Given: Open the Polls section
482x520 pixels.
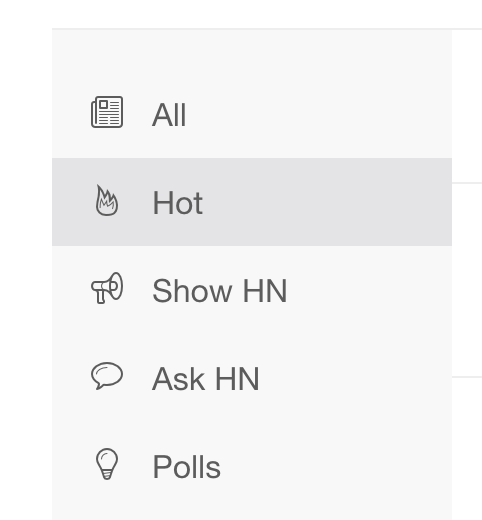Looking at the screenshot, I should tap(186, 467).
